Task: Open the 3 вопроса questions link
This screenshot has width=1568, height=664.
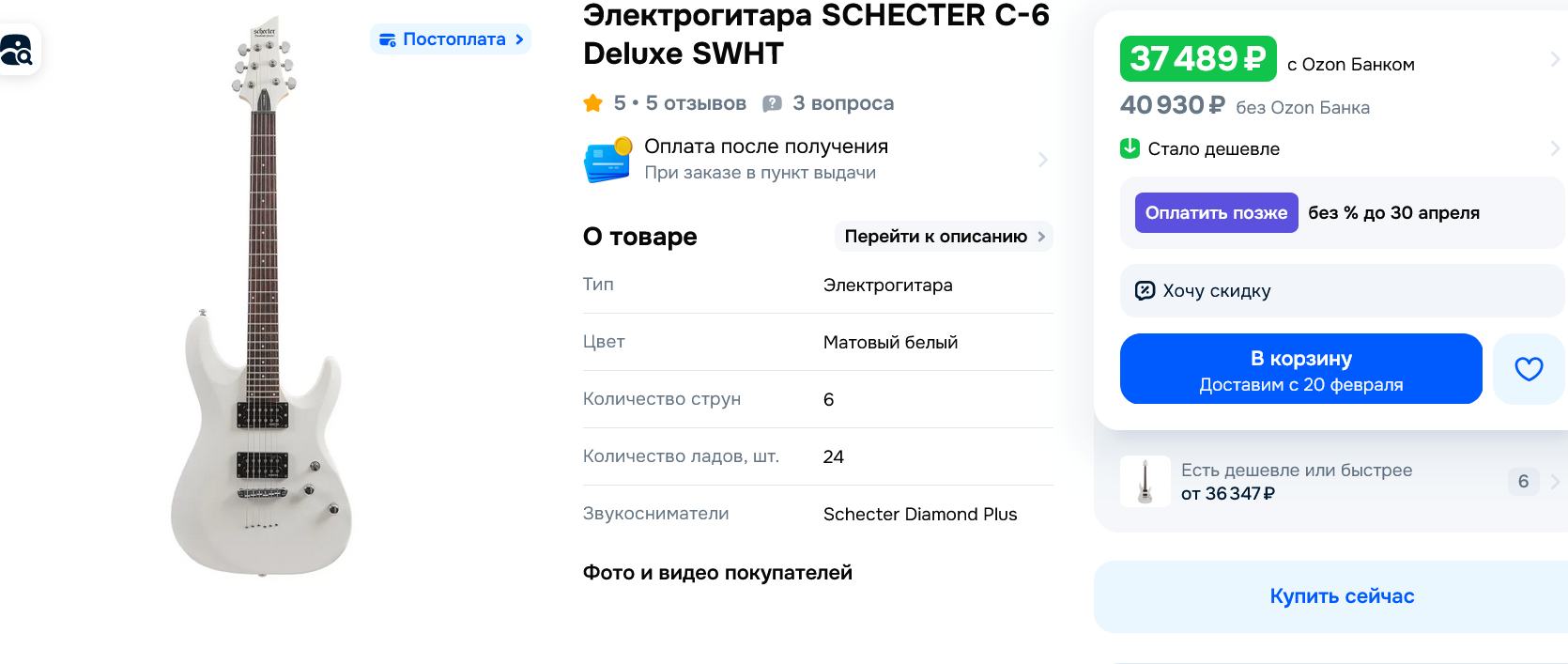Action: point(842,103)
